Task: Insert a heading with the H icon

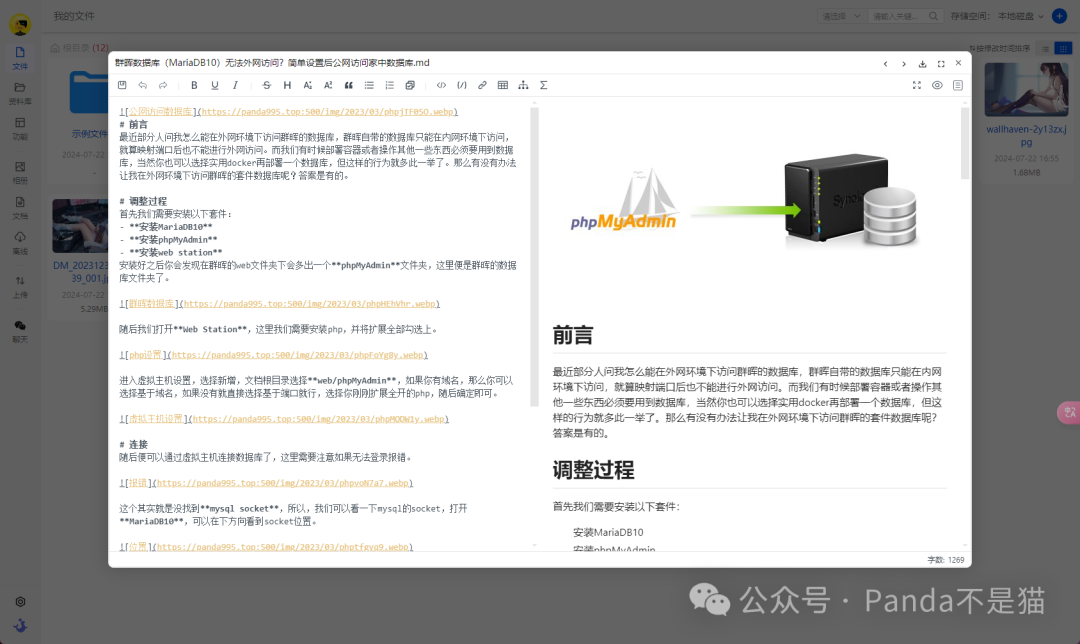Action: [287, 85]
